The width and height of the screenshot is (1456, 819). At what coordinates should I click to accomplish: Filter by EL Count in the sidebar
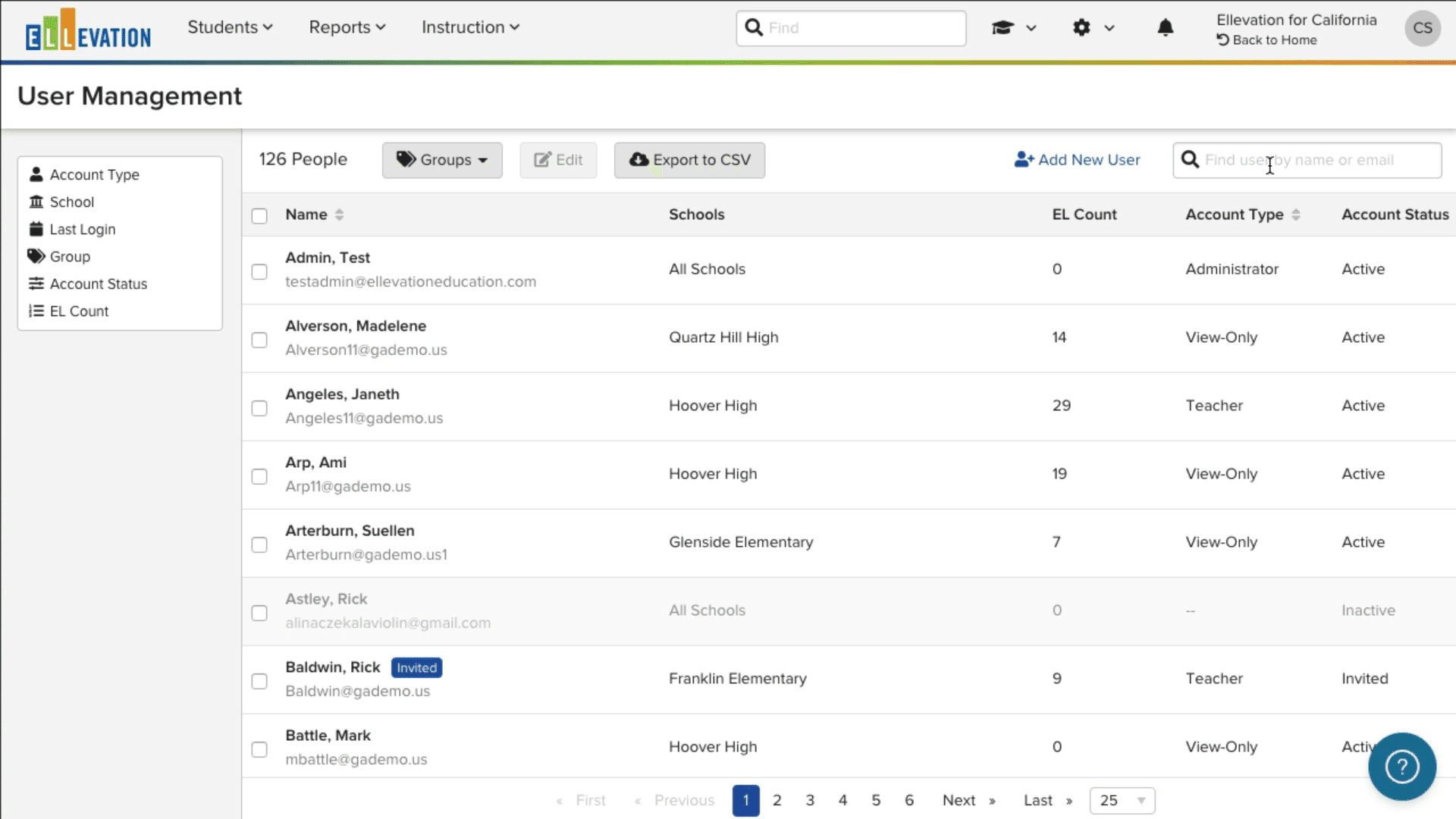(79, 311)
